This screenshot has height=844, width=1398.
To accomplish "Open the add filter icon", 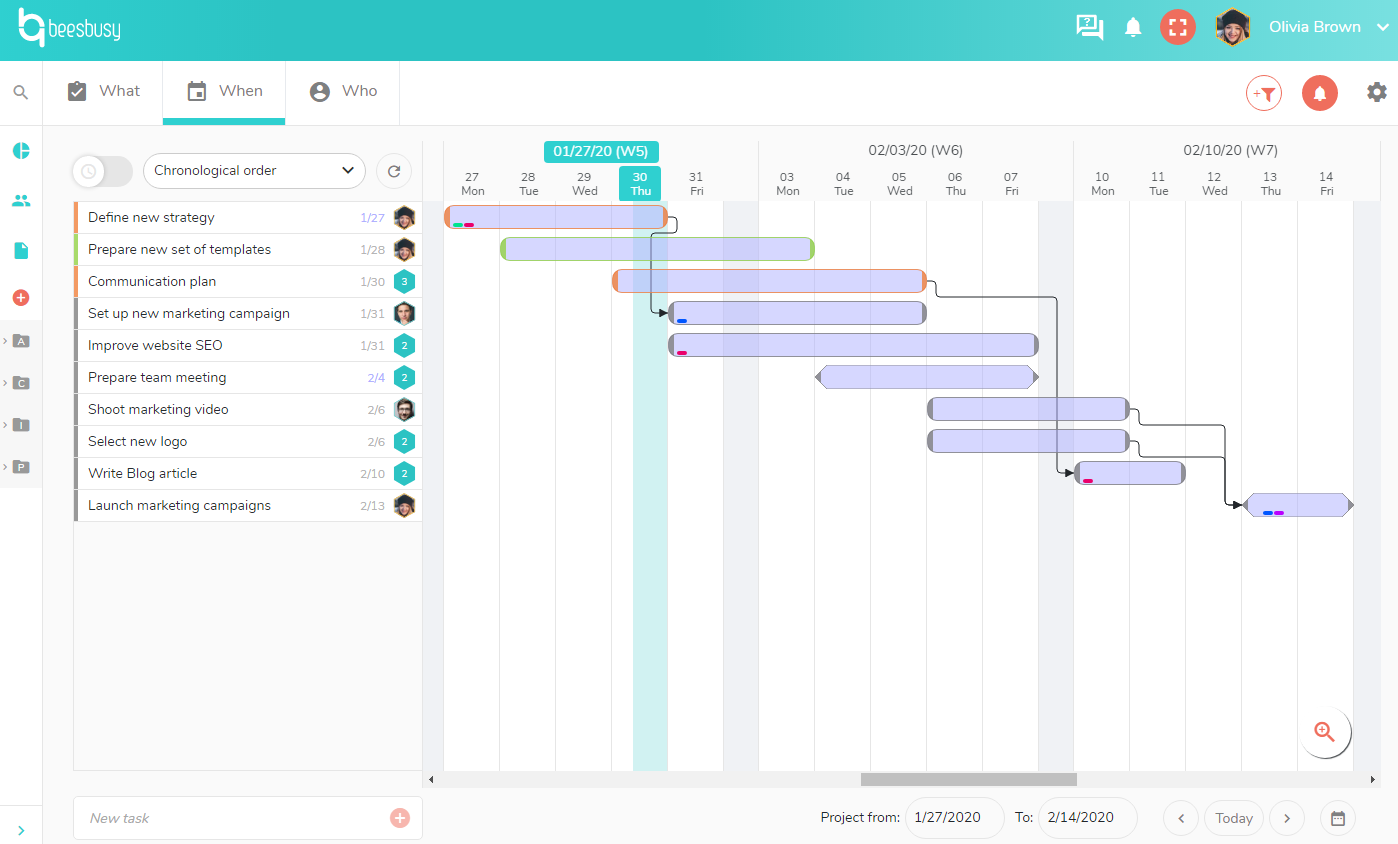I will coord(1264,93).
